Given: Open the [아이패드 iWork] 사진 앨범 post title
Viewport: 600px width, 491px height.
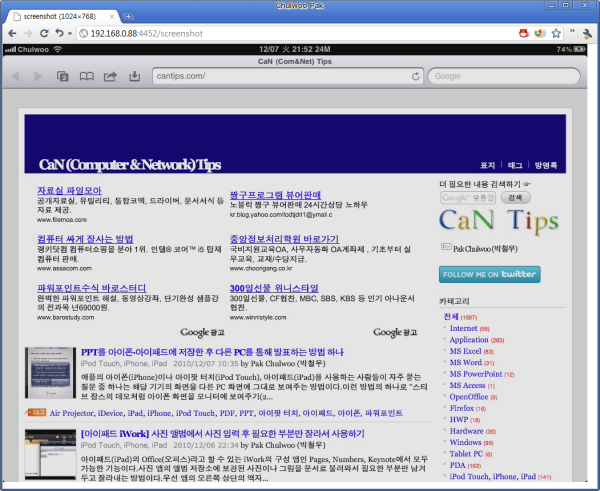Looking at the screenshot, I should [x=222, y=434].
